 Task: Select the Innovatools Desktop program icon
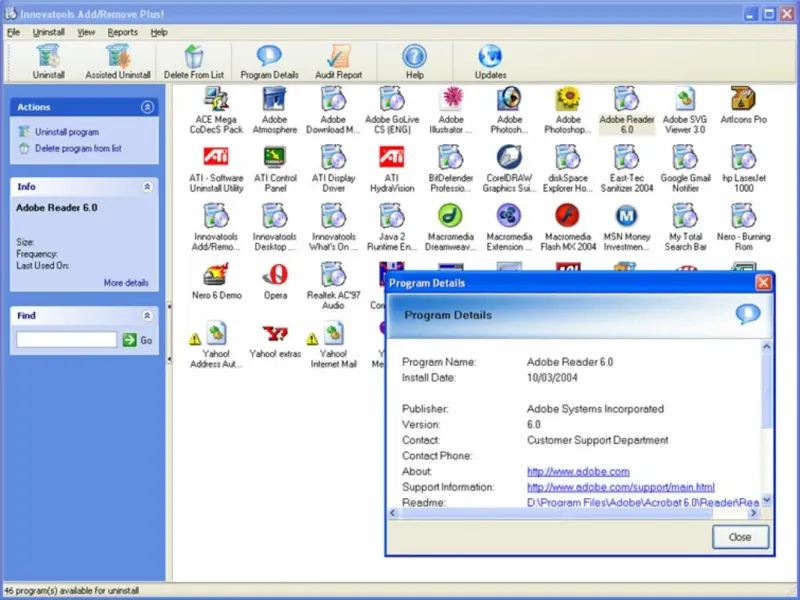[x=275, y=228]
